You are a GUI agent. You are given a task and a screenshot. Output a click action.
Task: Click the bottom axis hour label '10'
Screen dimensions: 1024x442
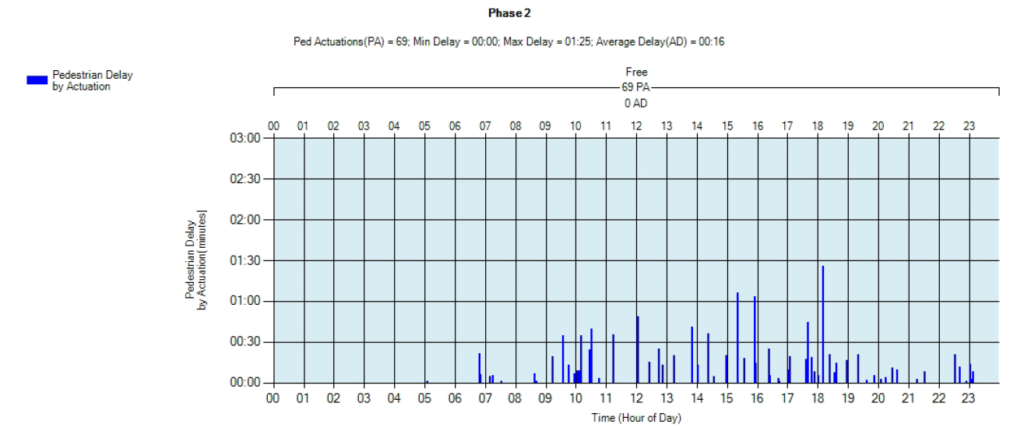tap(575, 397)
